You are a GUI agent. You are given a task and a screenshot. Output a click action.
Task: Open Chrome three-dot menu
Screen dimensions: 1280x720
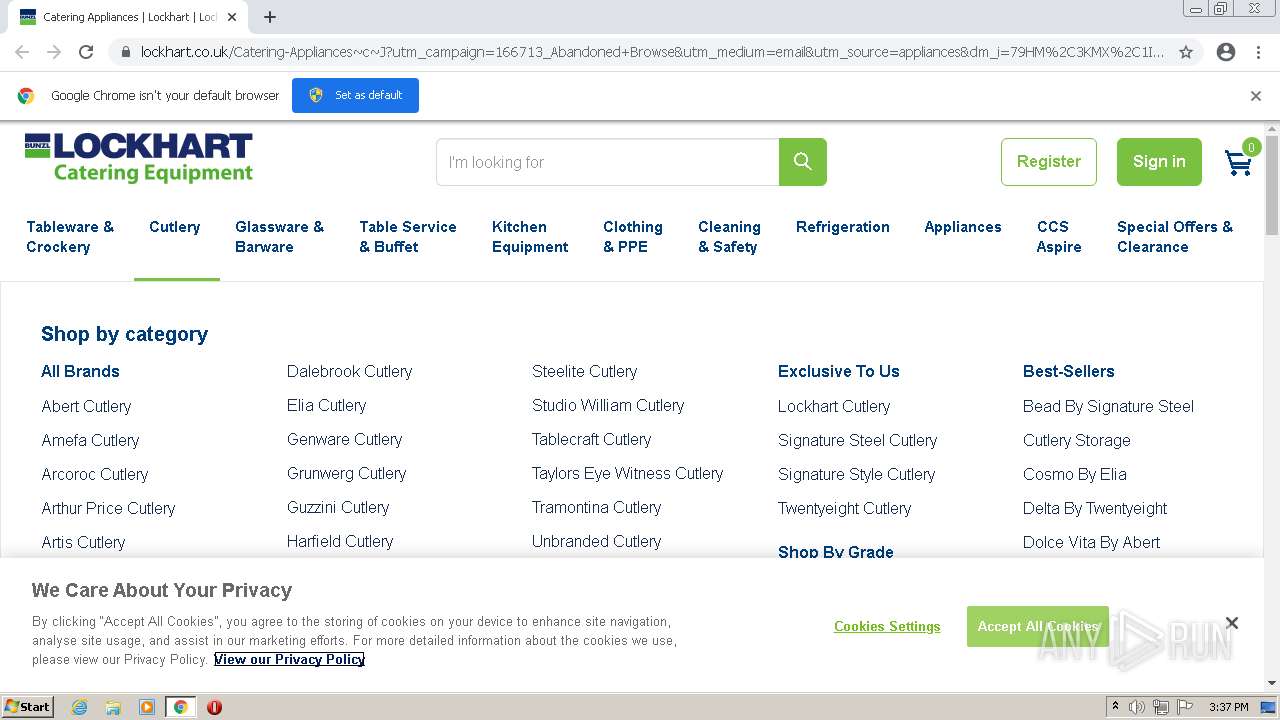(1258, 52)
